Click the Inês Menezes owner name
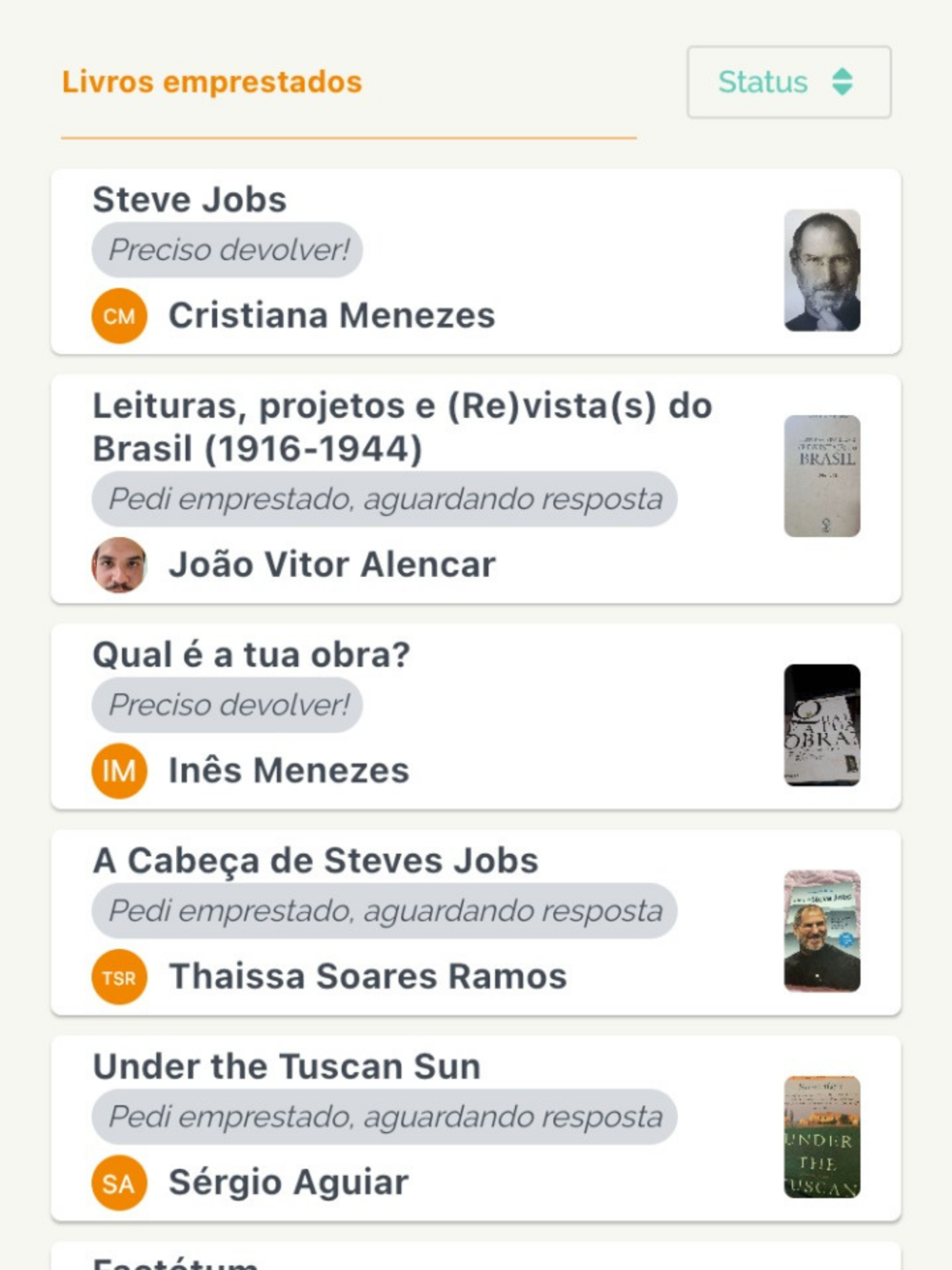 pos(288,770)
